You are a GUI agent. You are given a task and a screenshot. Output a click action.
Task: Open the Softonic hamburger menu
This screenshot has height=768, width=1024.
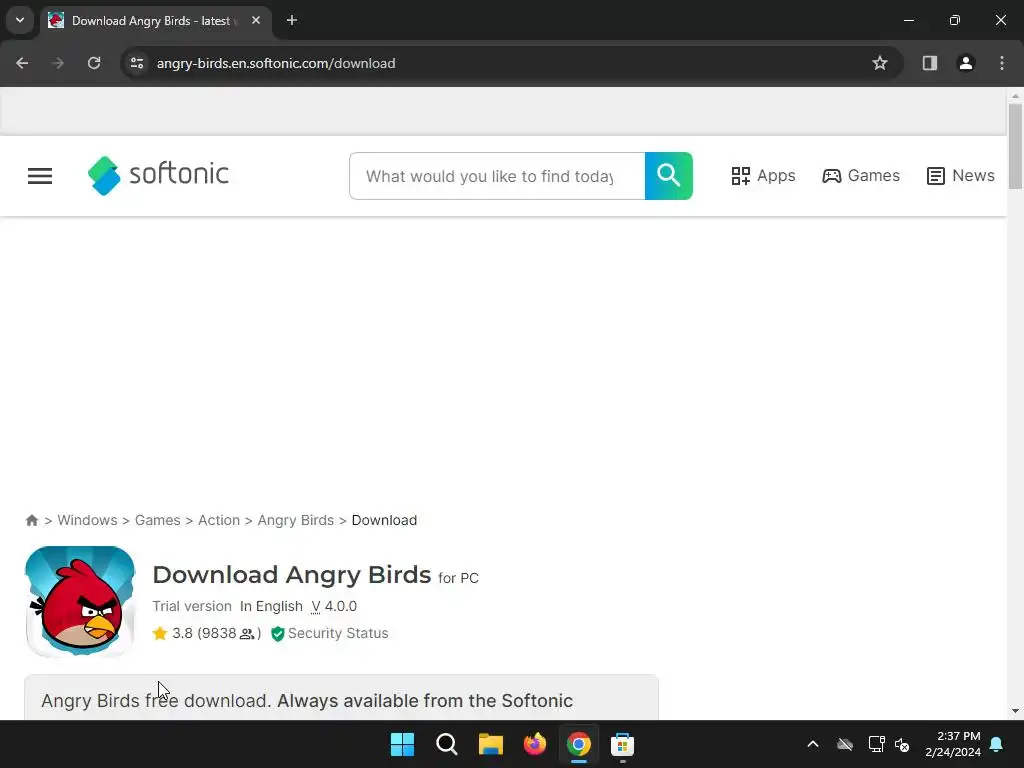(40, 176)
